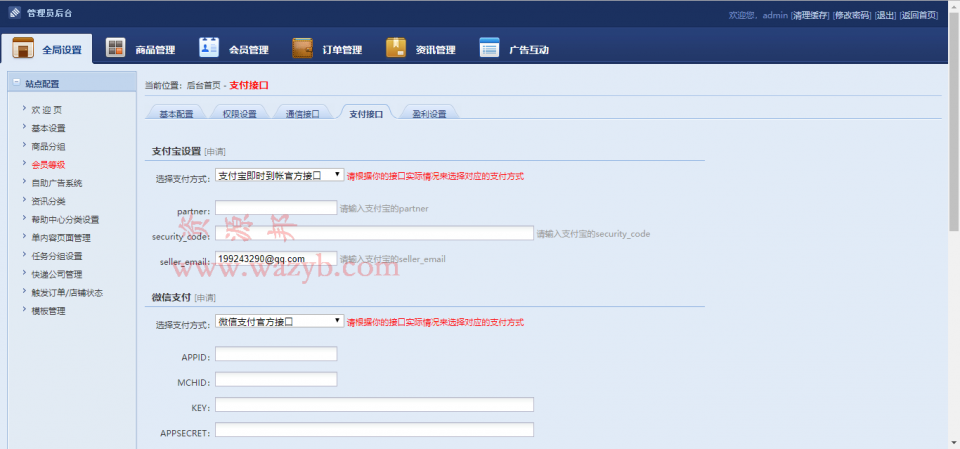Open 自助广告系统 in the sidebar

57,183
